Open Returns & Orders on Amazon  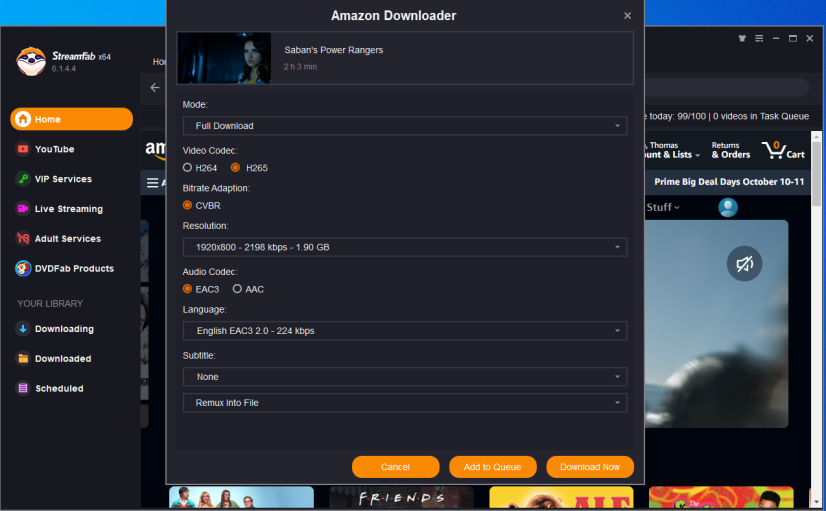point(731,150)
